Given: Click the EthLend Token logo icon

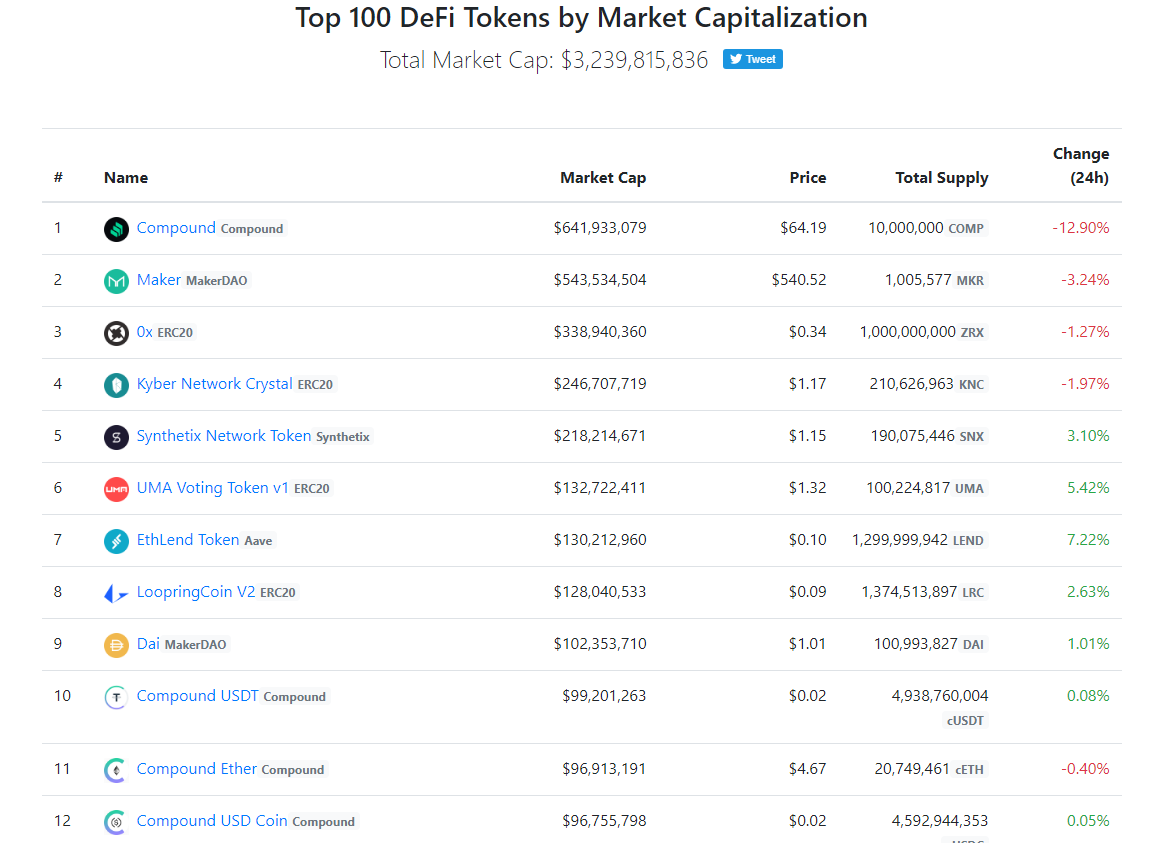Looking at the screenshot, I should [x=116, y=541].
